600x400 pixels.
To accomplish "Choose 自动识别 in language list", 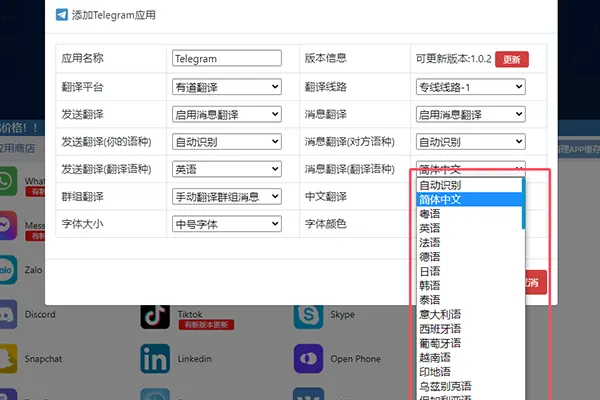I will click(469, 185).
